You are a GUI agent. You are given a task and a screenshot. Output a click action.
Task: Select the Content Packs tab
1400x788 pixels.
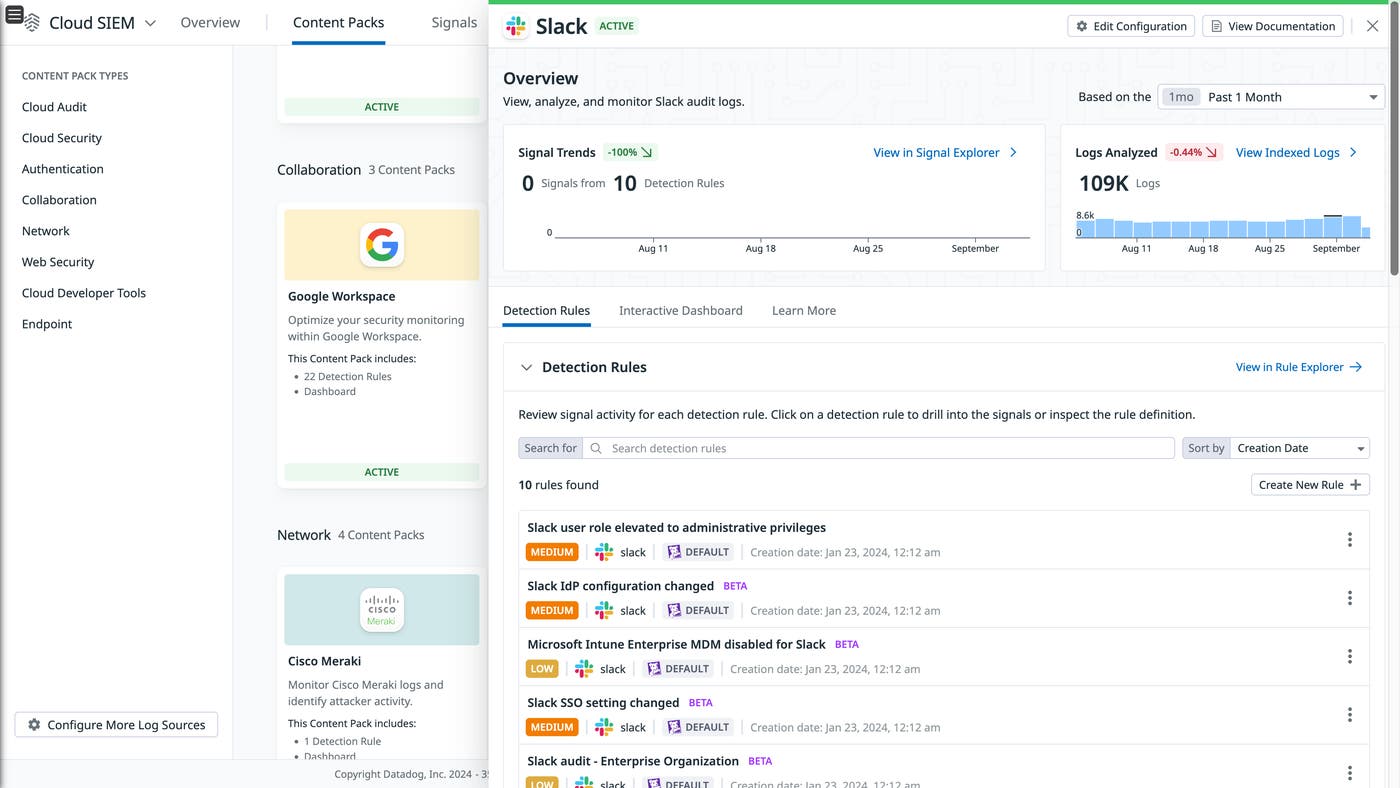(x=338, y=22)
